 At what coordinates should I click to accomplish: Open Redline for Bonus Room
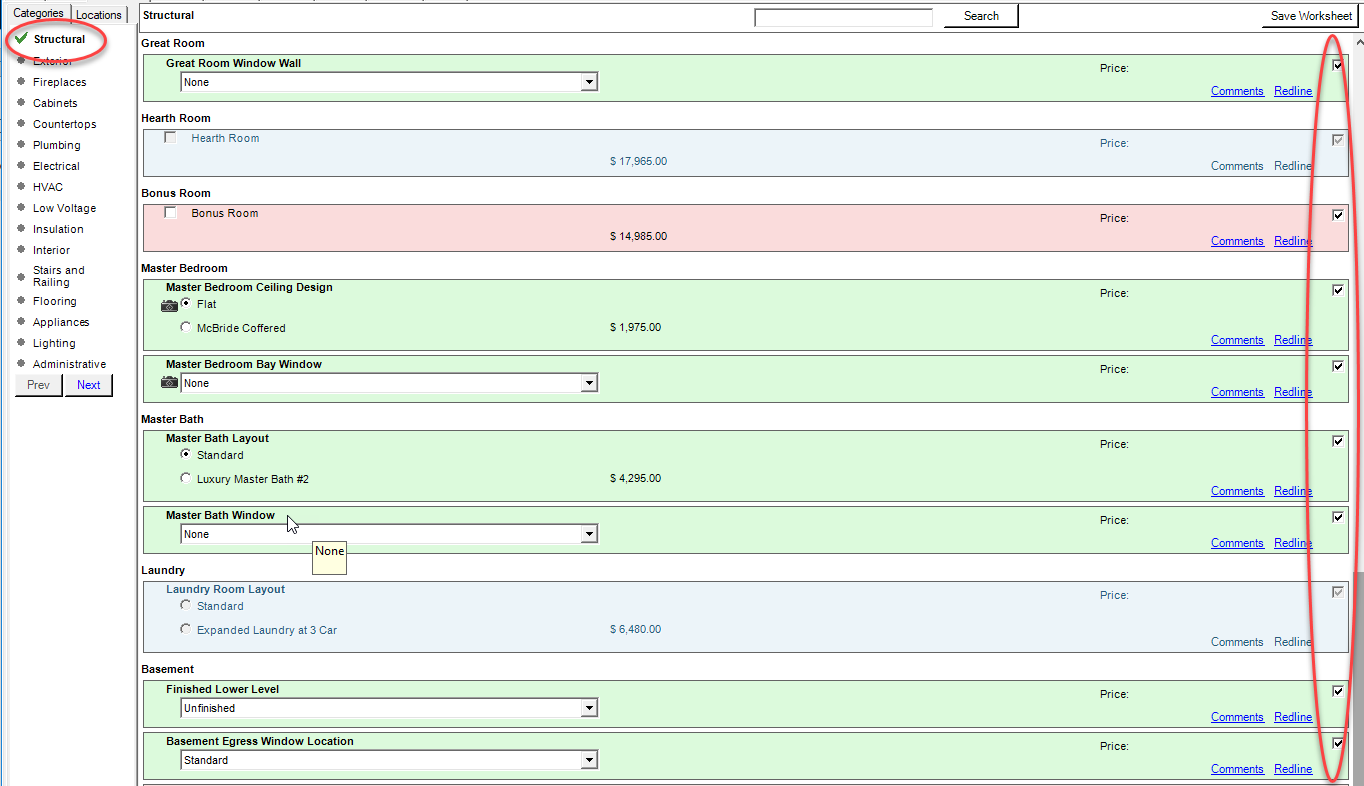(x=1293, y=241)
